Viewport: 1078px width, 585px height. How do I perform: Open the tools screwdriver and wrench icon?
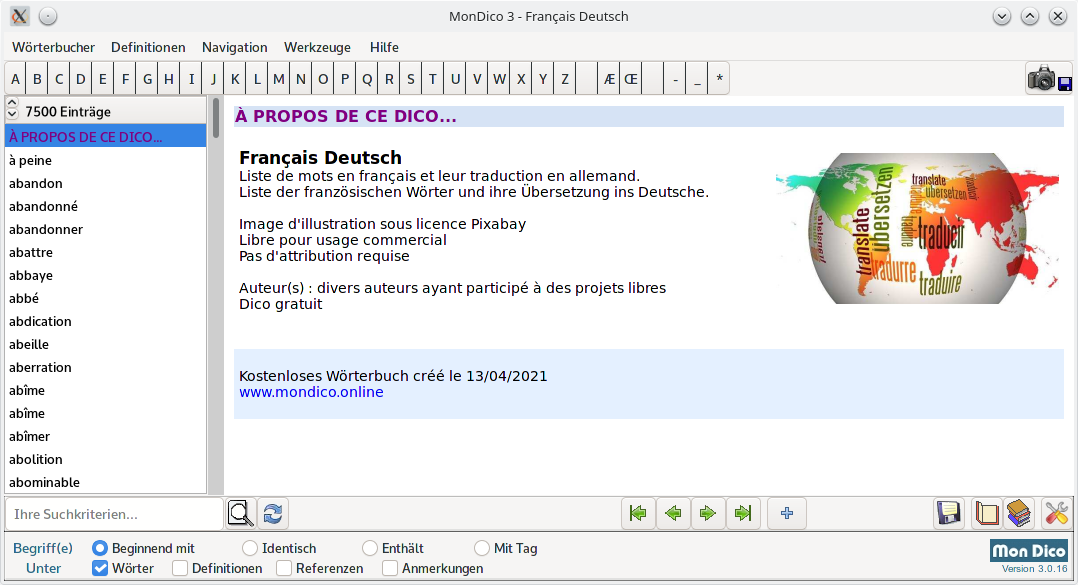point(1057,514)
